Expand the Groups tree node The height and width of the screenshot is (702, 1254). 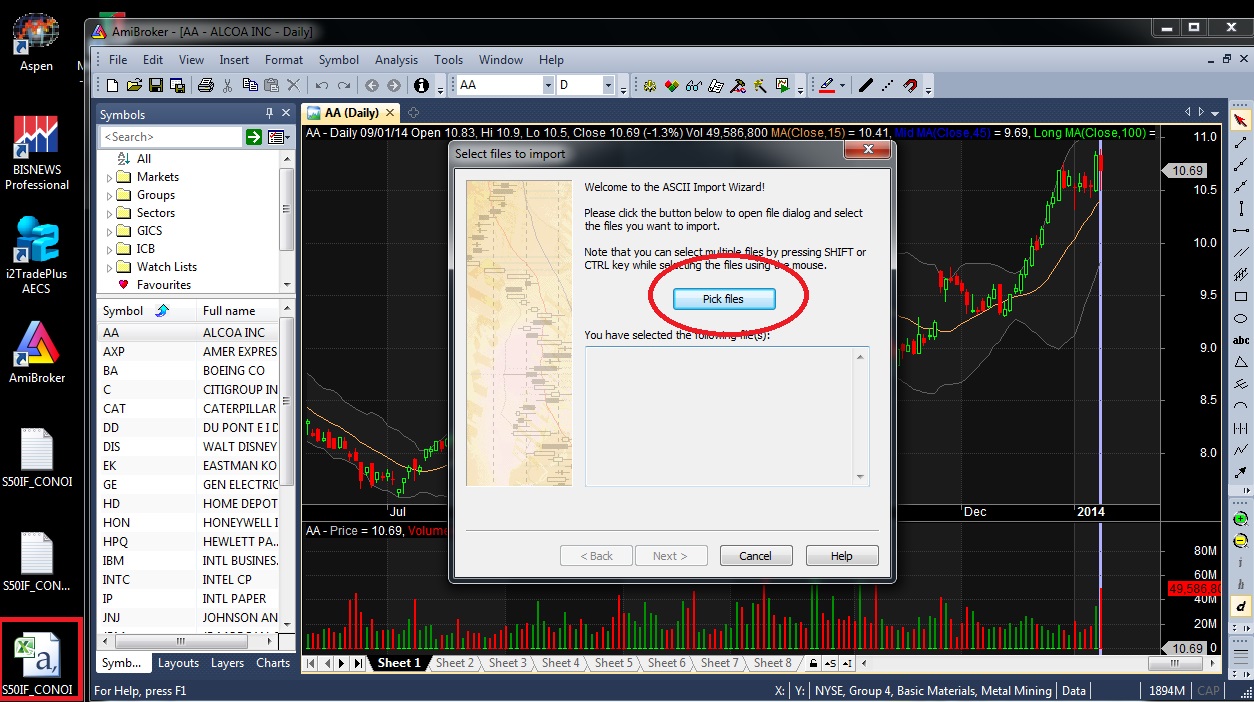click(x=109, y=196)
